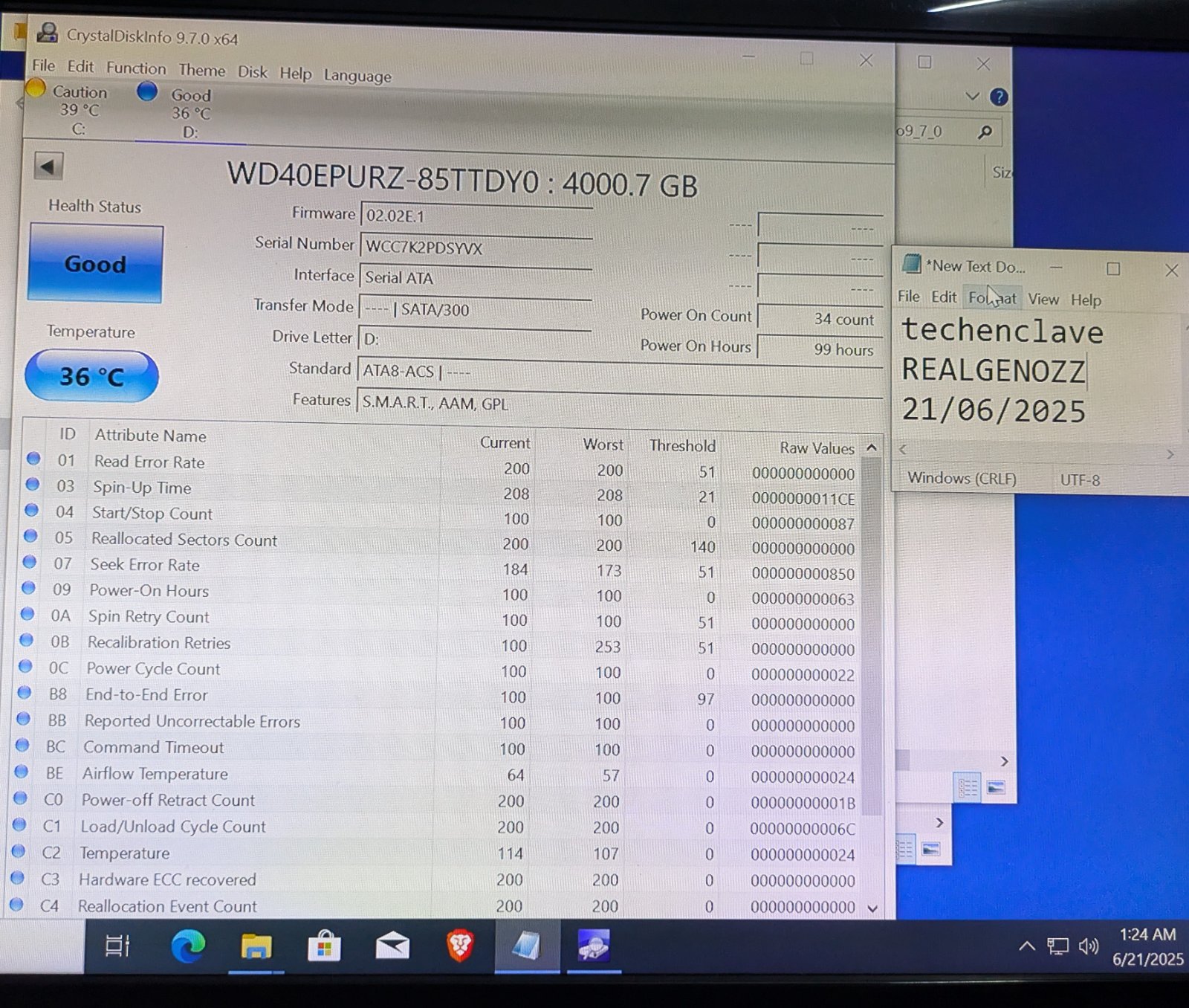Select the Caution C: drive status icon
The height and width of the screenshot is (1008, 1189).
point(36,89)
